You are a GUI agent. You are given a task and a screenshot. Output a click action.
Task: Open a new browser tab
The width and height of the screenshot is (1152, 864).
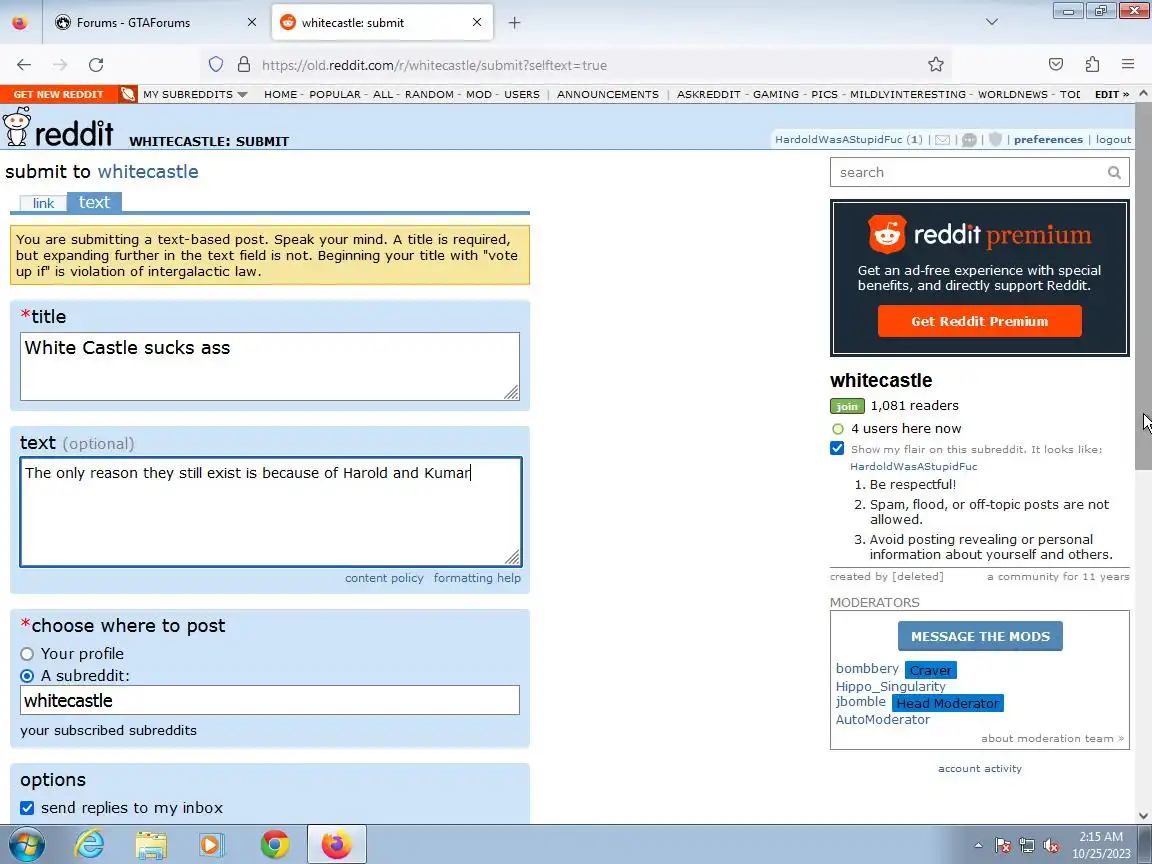pyautogui.click(x=514, y=23)
